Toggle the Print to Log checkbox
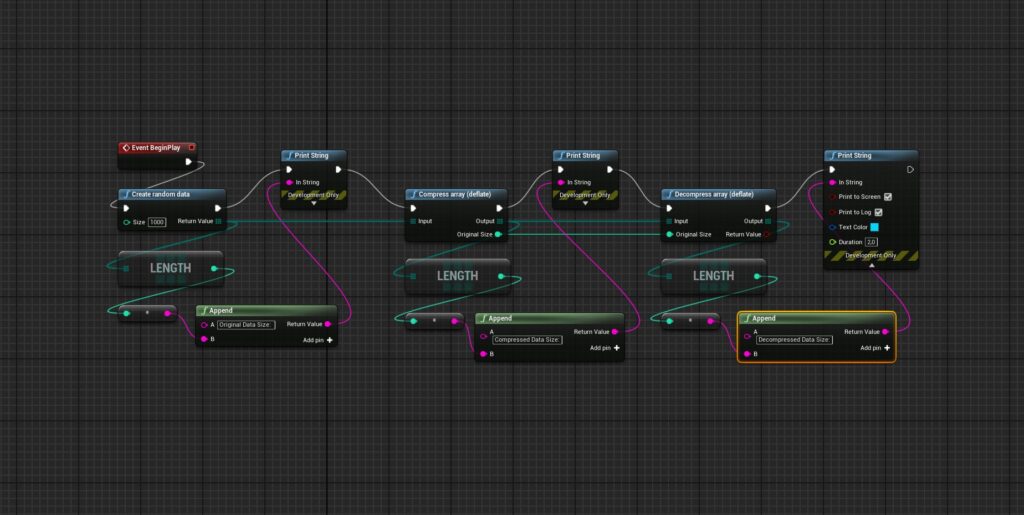The image size is (1024, 515). 879,212
